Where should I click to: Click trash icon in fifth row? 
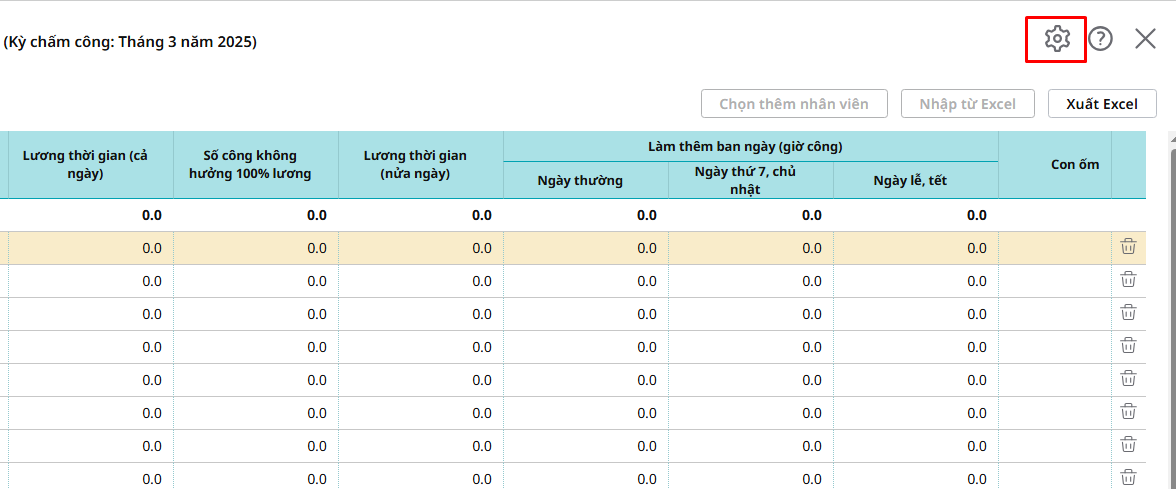1128,379
